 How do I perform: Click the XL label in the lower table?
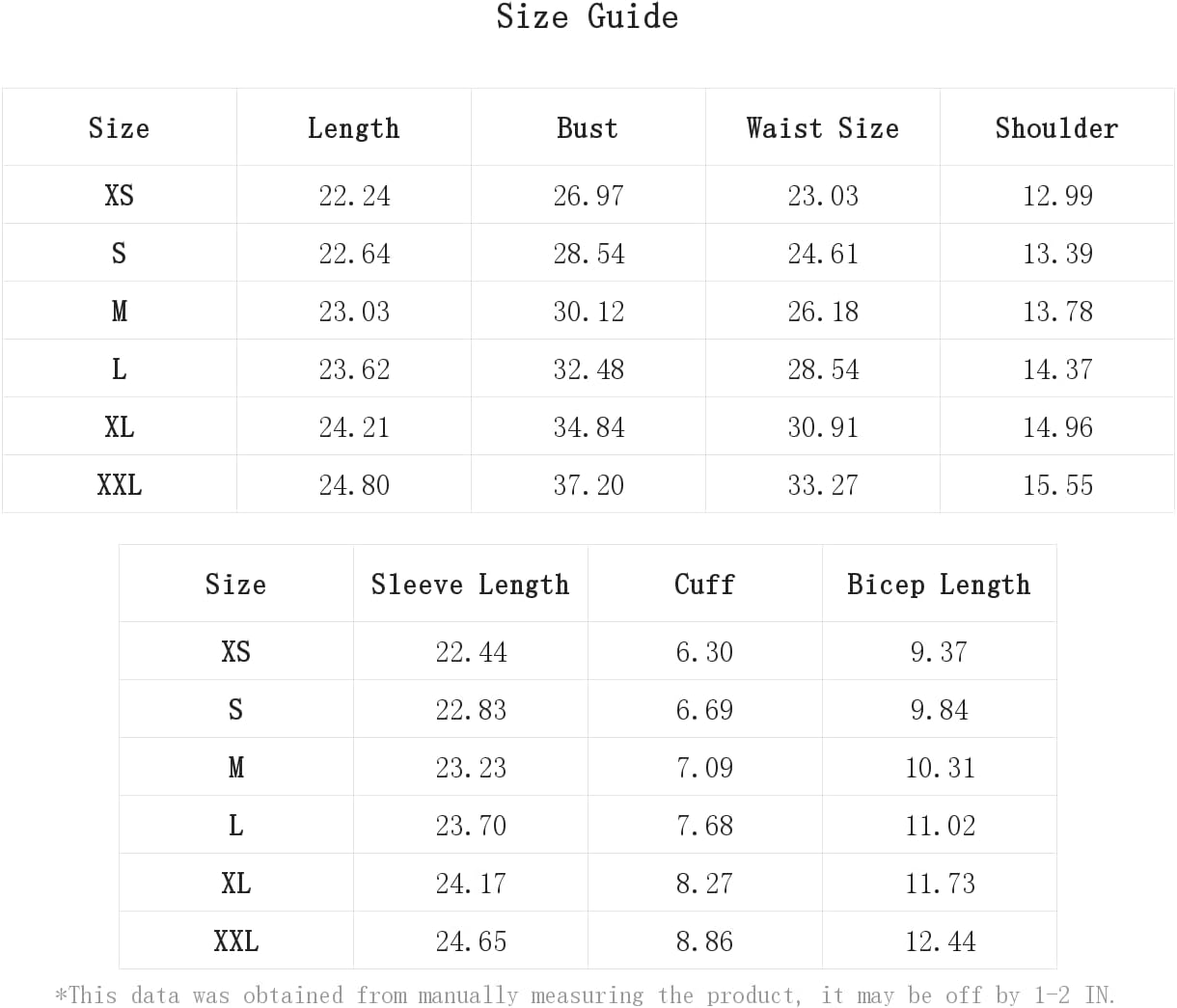235,884
